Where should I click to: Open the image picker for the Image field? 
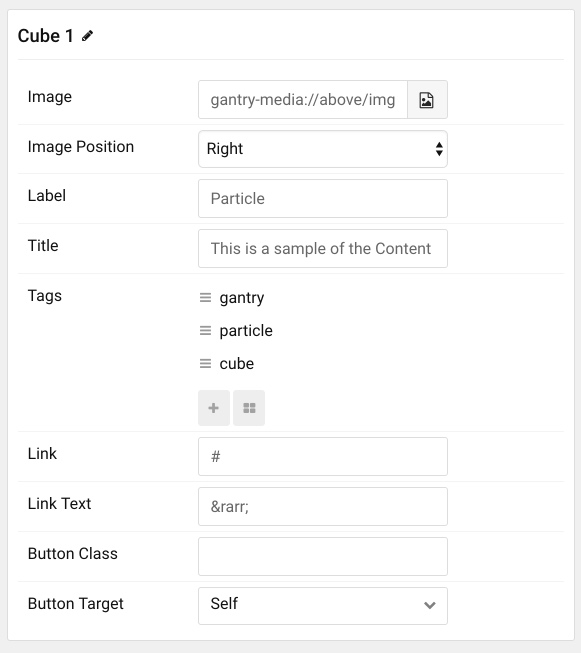427,100
